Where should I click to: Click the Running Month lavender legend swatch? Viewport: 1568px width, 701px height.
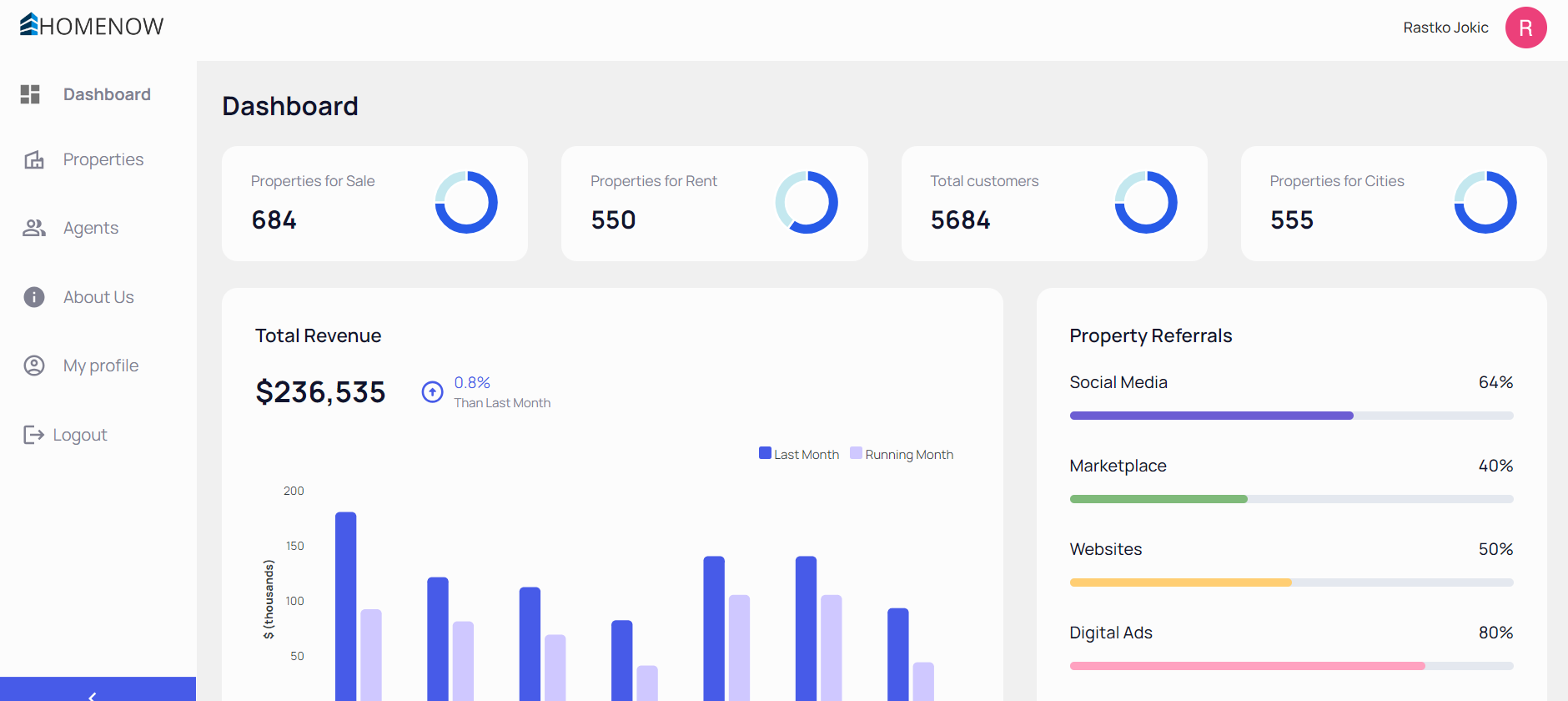pos(856,453)
